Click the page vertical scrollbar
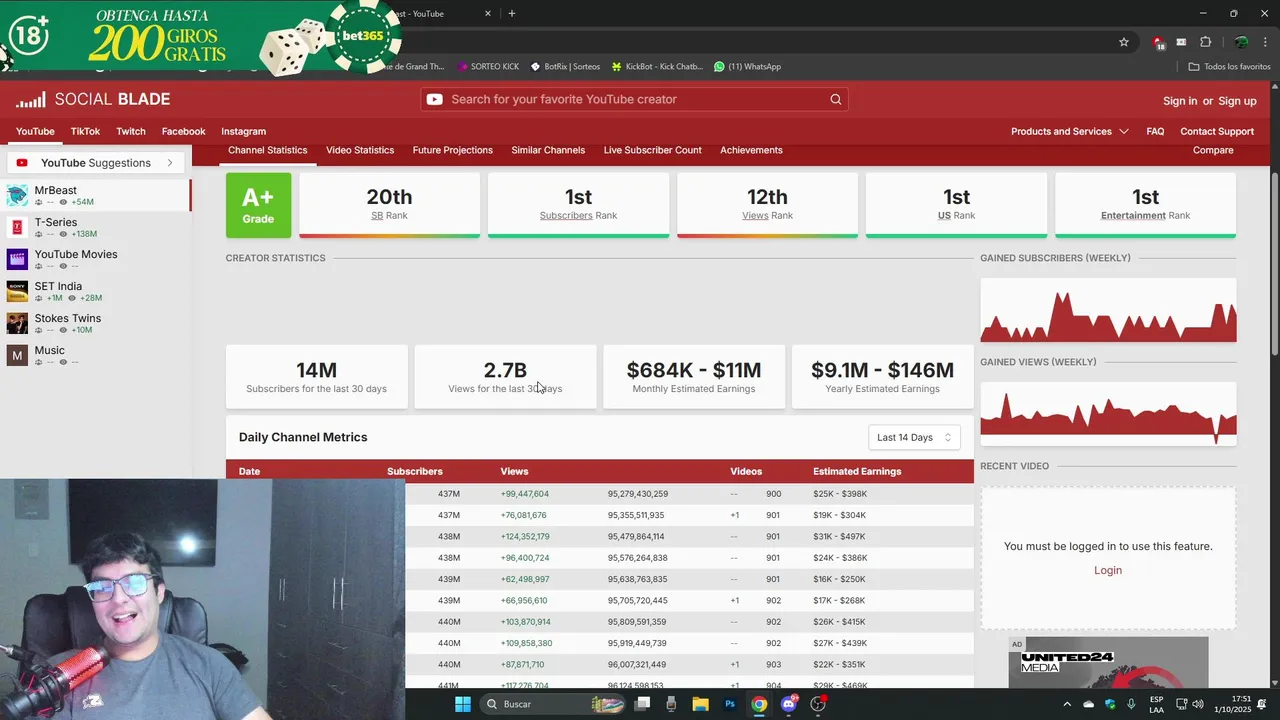 [x=1275, y=262]
